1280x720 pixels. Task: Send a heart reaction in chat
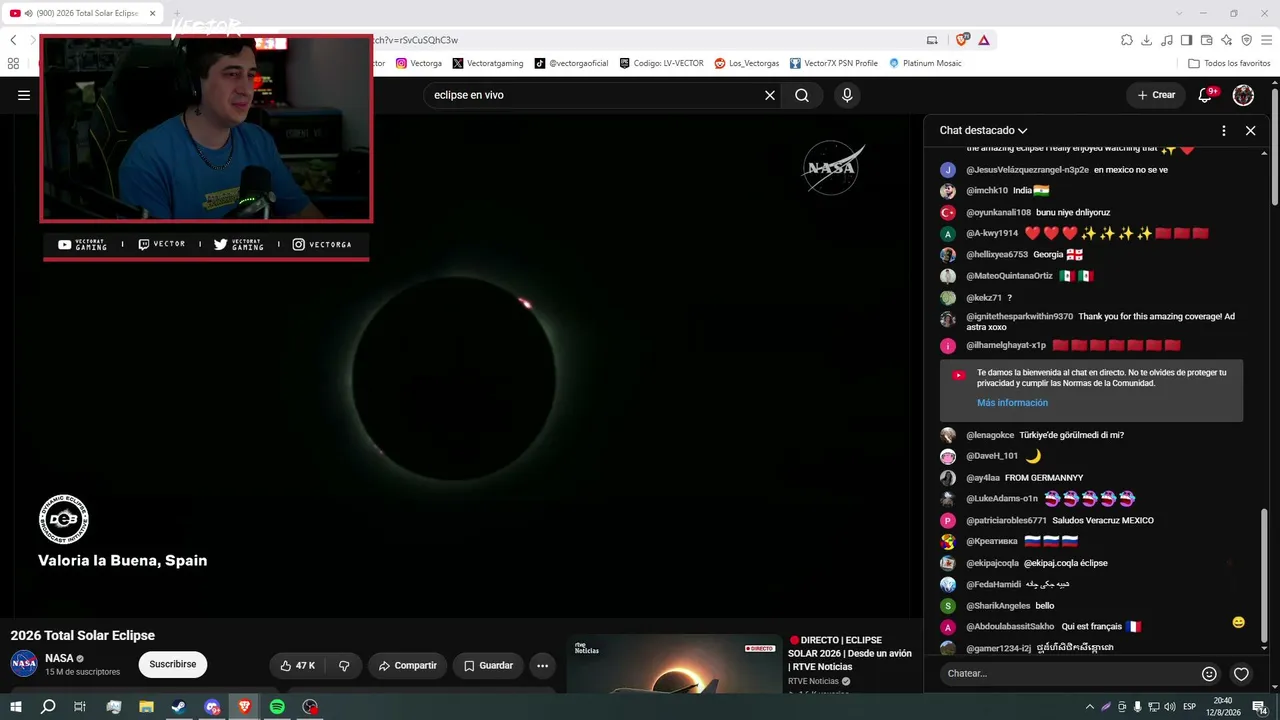[x=1241, y=674]
